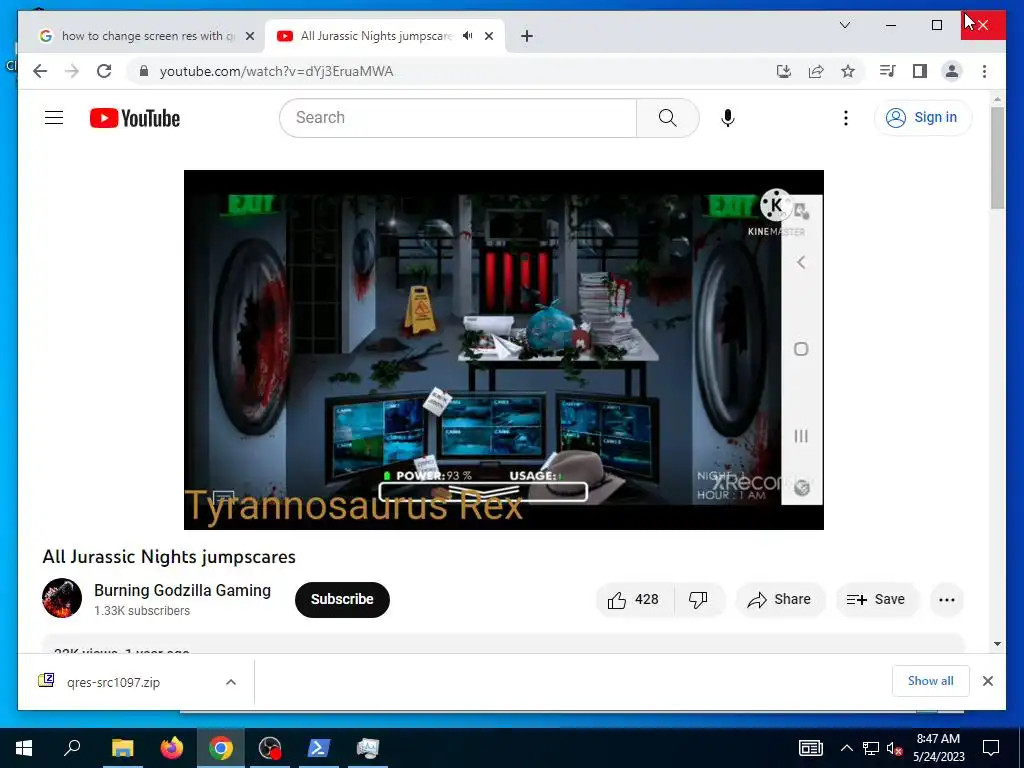
Task: Click the video player frame
Action: (504, 349)
